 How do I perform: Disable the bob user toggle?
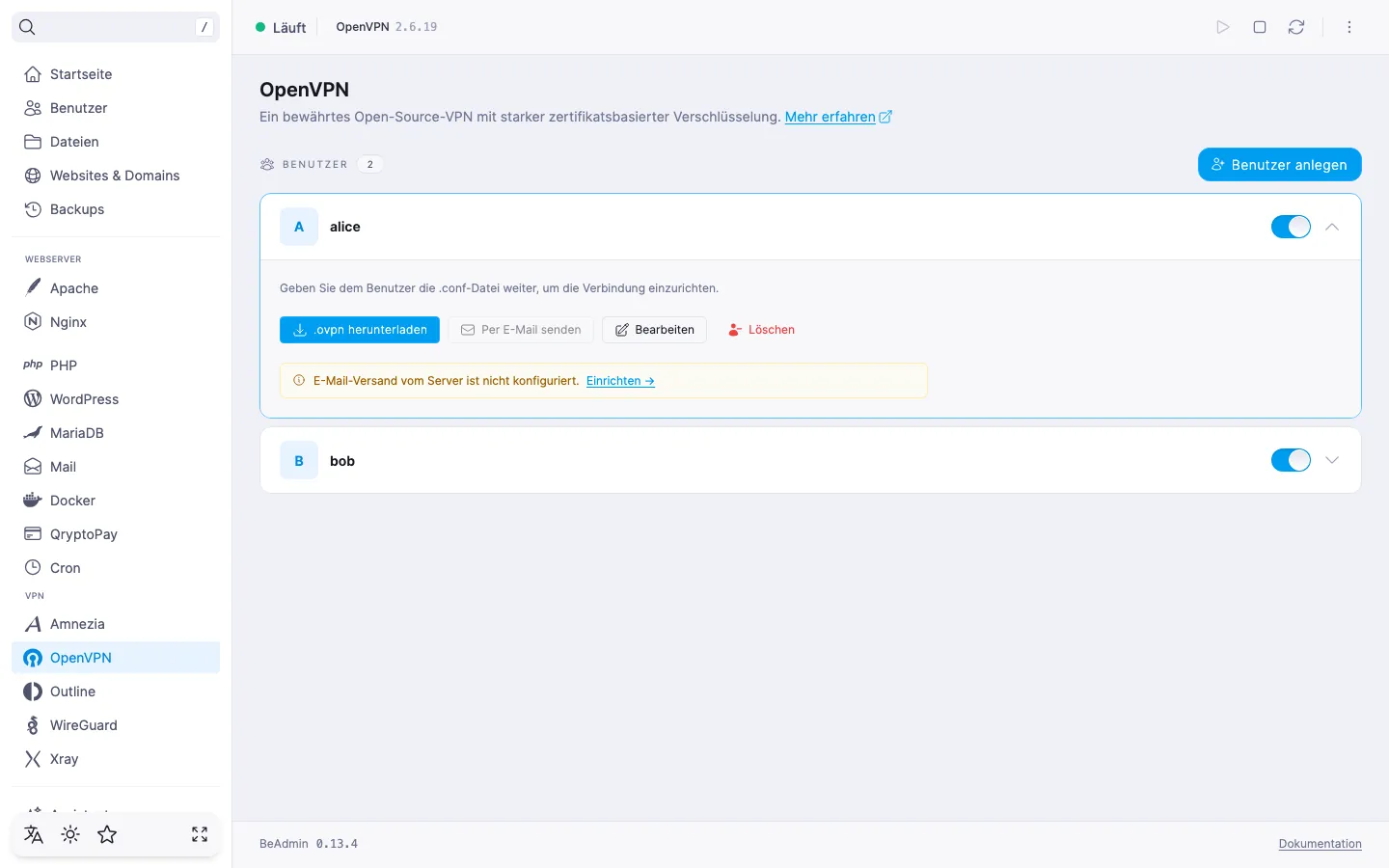1291,460
